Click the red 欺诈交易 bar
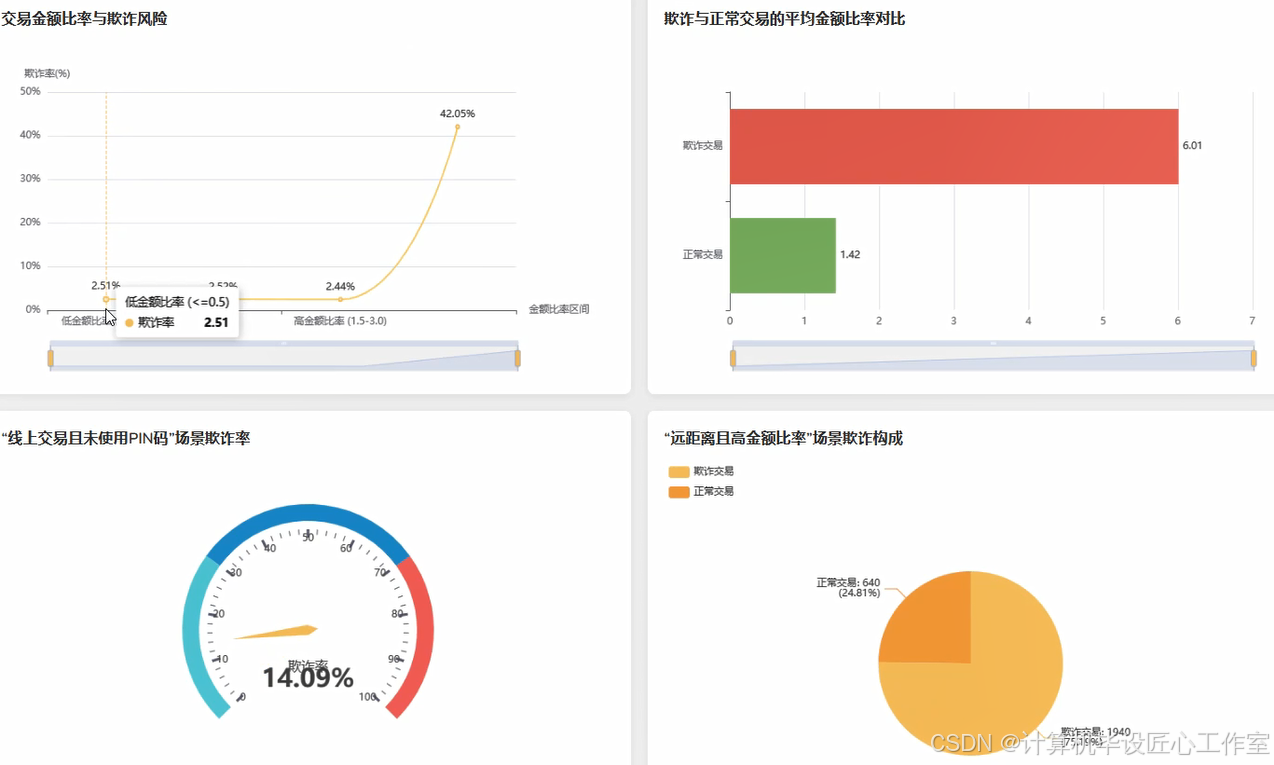This screenshot has height=765, width=1274. (954, 146)
